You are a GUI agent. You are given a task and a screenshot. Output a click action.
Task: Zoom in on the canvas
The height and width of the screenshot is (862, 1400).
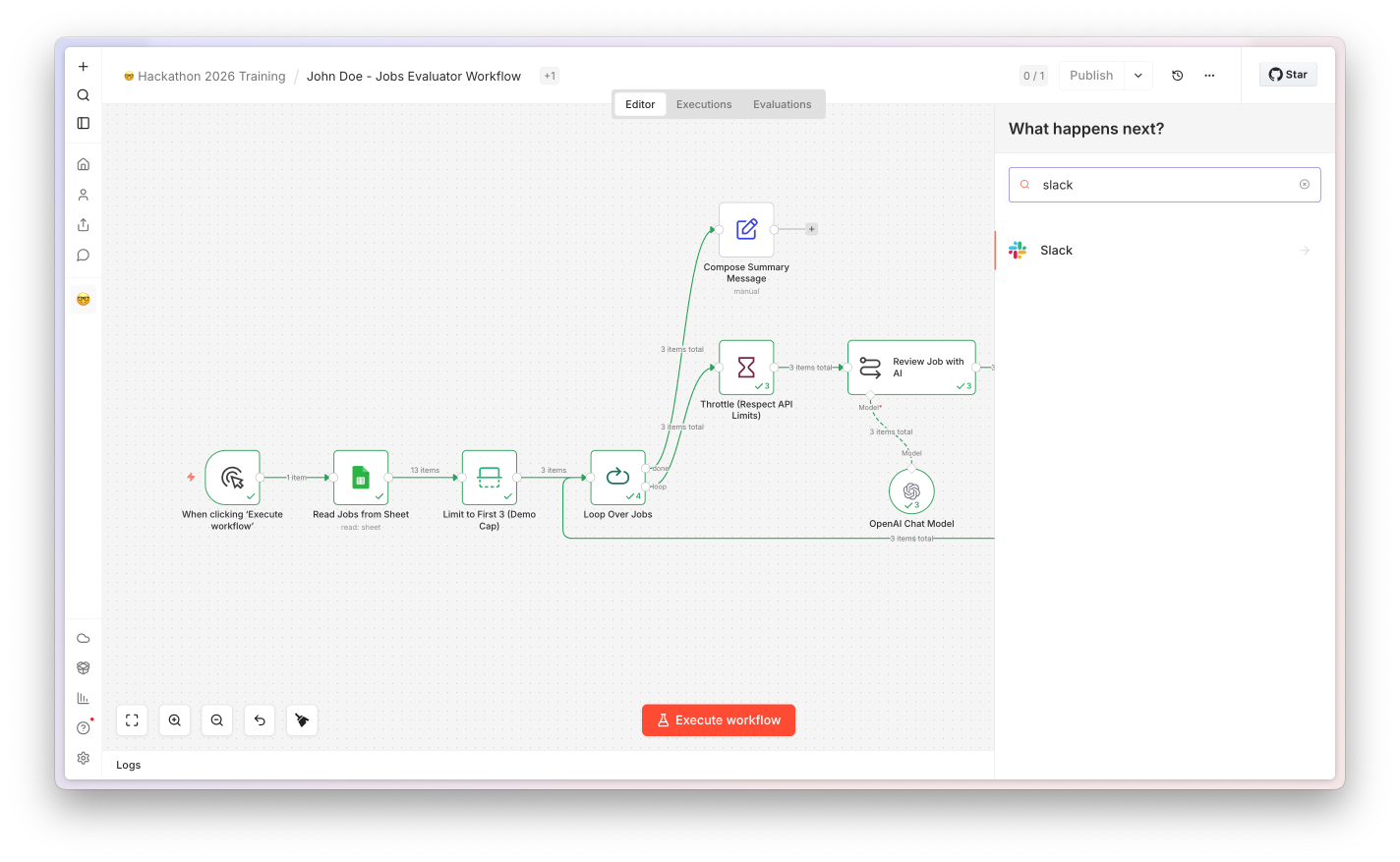click(175, 720)
